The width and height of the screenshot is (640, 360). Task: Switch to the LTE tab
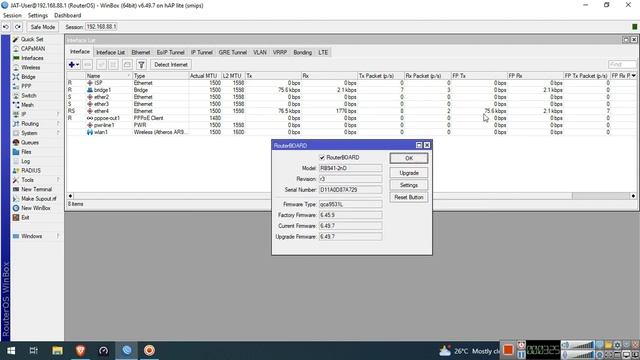click(323, 53)
